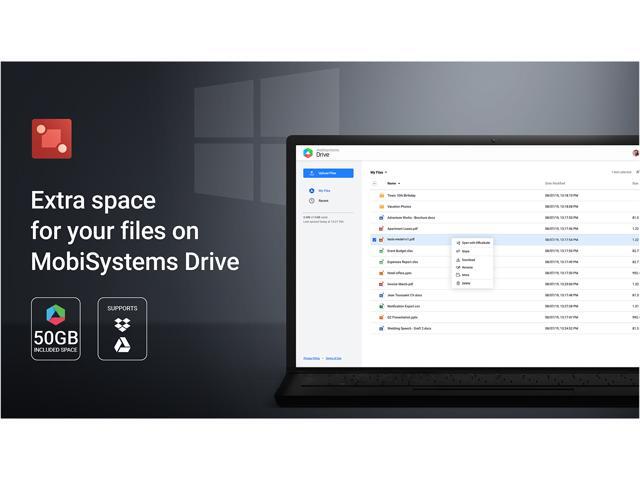The image size is (640, 480).
Task: Click the Google Drive triangle icon
Action: pyautogui.click(x=122, y=345)
